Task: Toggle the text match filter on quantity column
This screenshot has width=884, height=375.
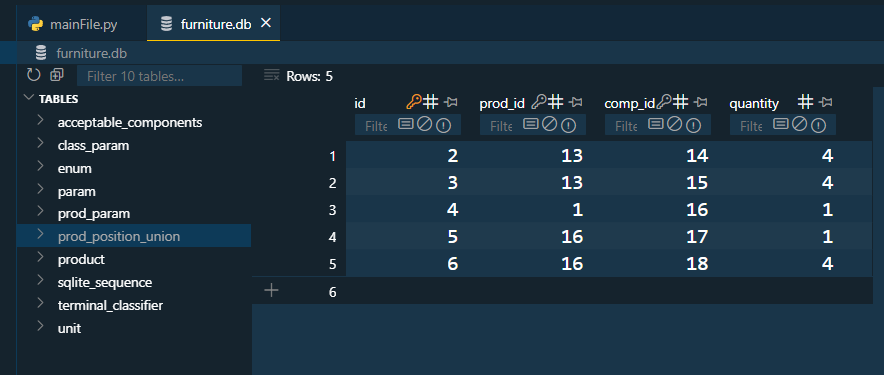Action: [x=780, y=124]
